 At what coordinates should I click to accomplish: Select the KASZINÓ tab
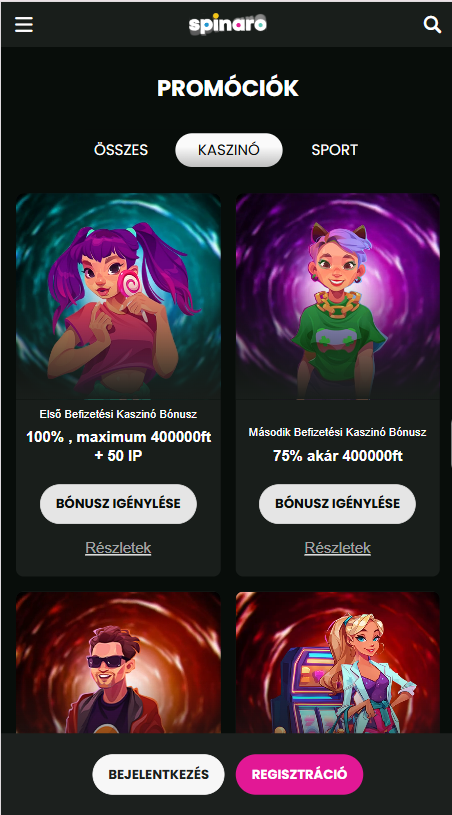coord(229,150)
